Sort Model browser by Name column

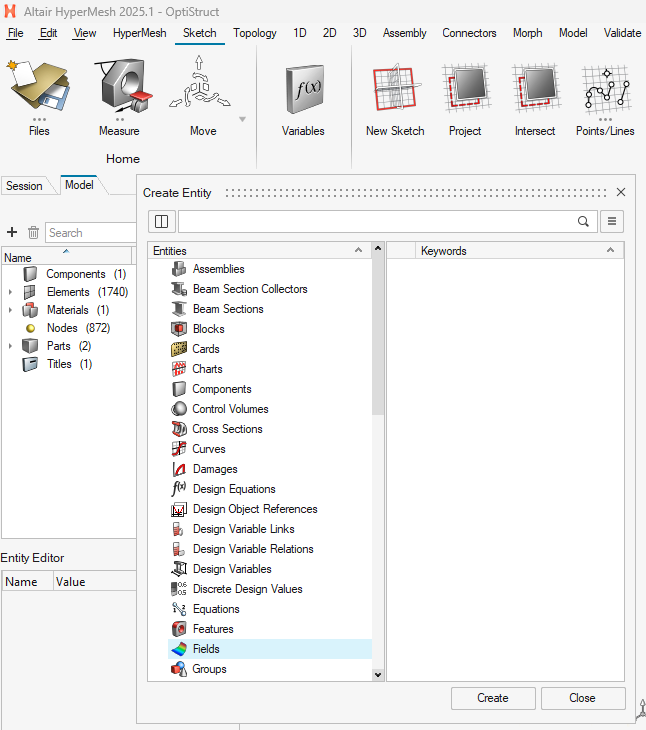coord(67,257)
